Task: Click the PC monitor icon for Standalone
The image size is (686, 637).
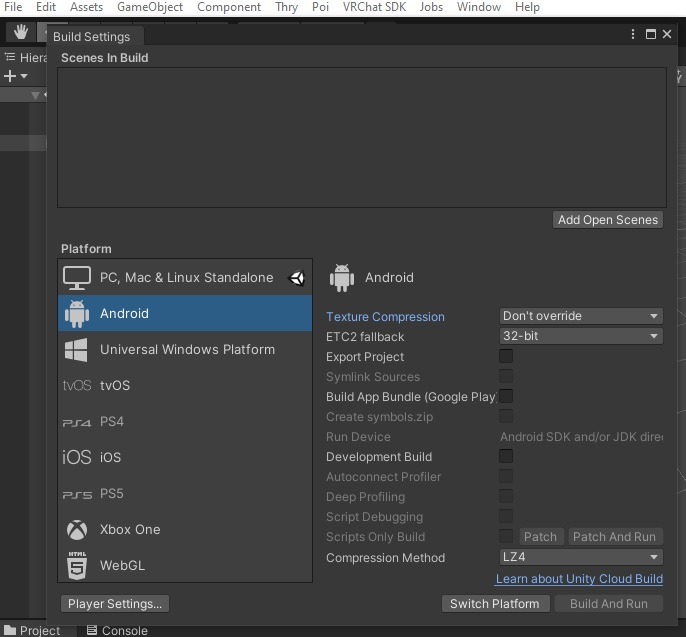Action: point(77,278)
